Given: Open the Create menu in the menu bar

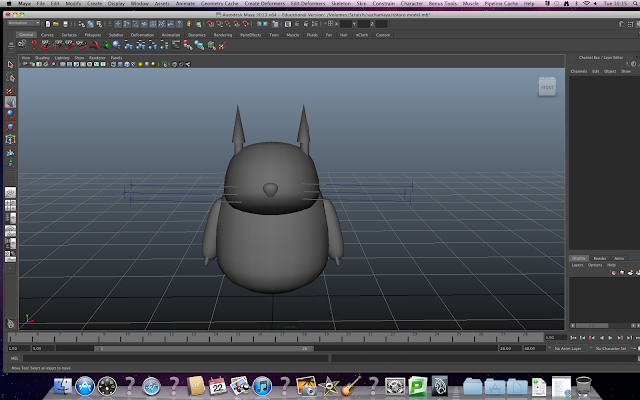Looking at the screenshot, I should point(94,3).
